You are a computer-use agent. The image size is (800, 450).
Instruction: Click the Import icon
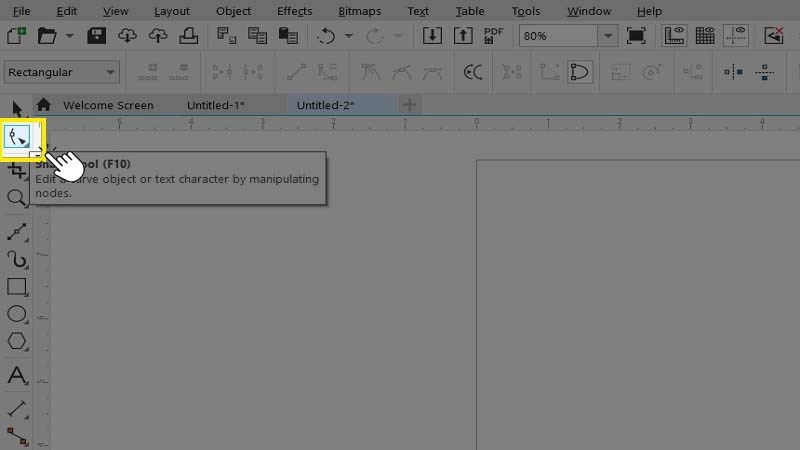(x=432, y=36)
